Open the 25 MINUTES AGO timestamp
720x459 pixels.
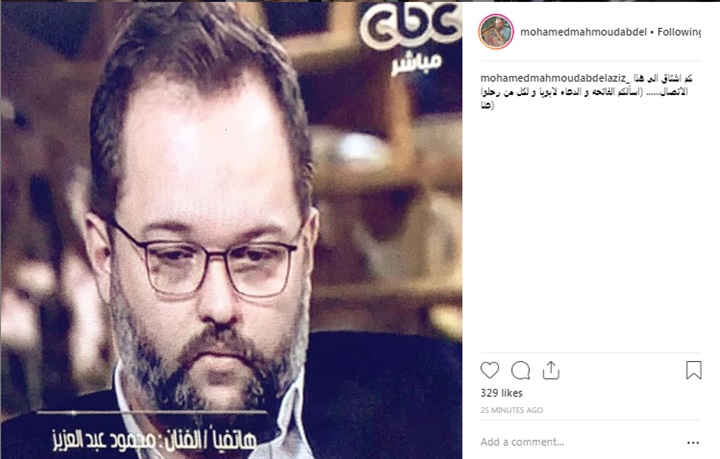pos(512,410)
